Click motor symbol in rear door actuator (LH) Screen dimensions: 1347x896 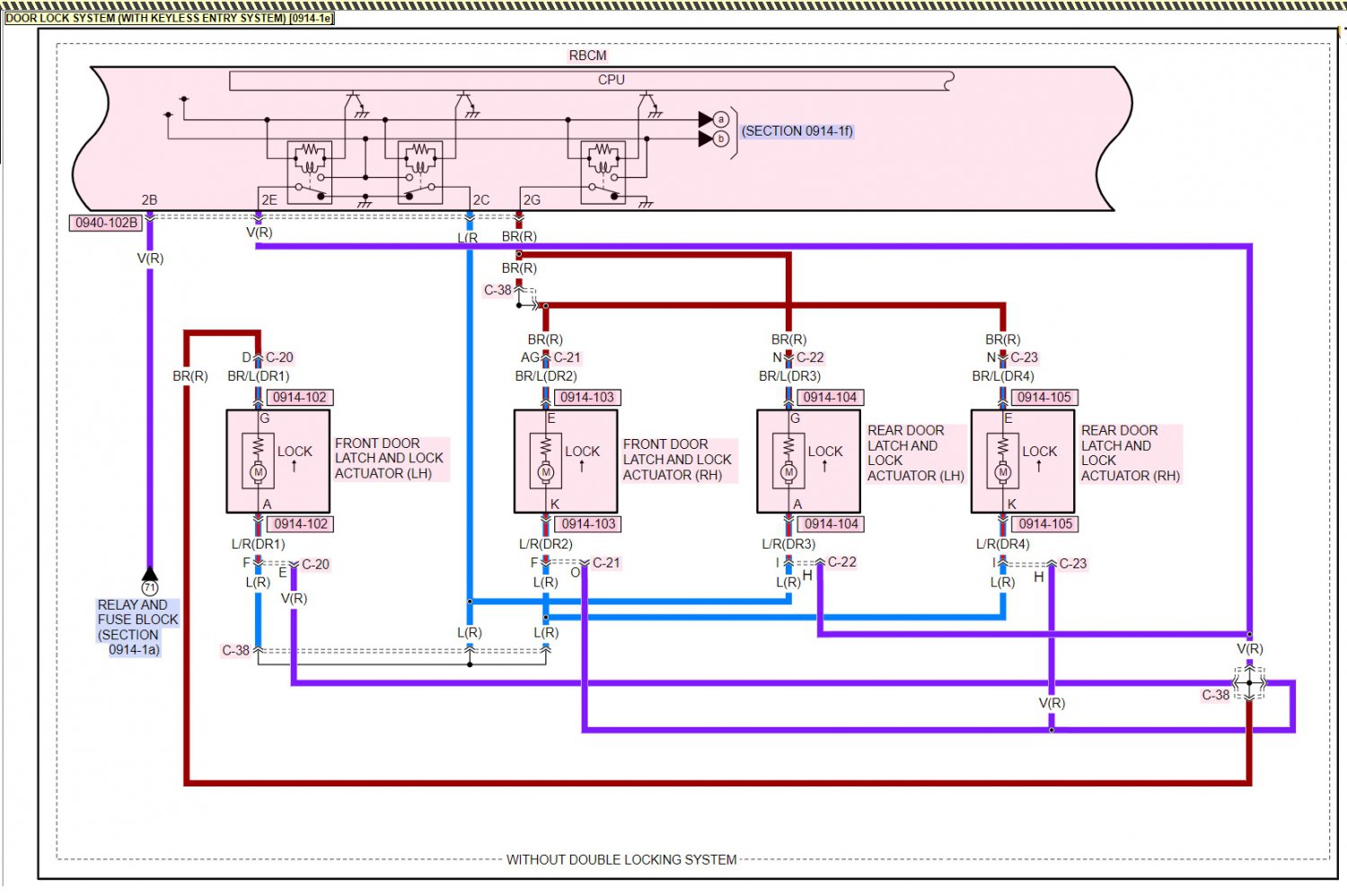[x=789, y=472]
